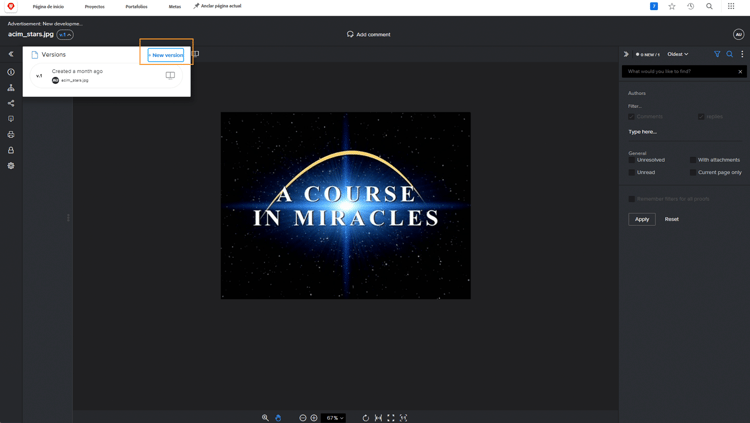Screen dimensions: 750x423
Task: Open the print icon in sidebar
Action: (x=11, y=134)
